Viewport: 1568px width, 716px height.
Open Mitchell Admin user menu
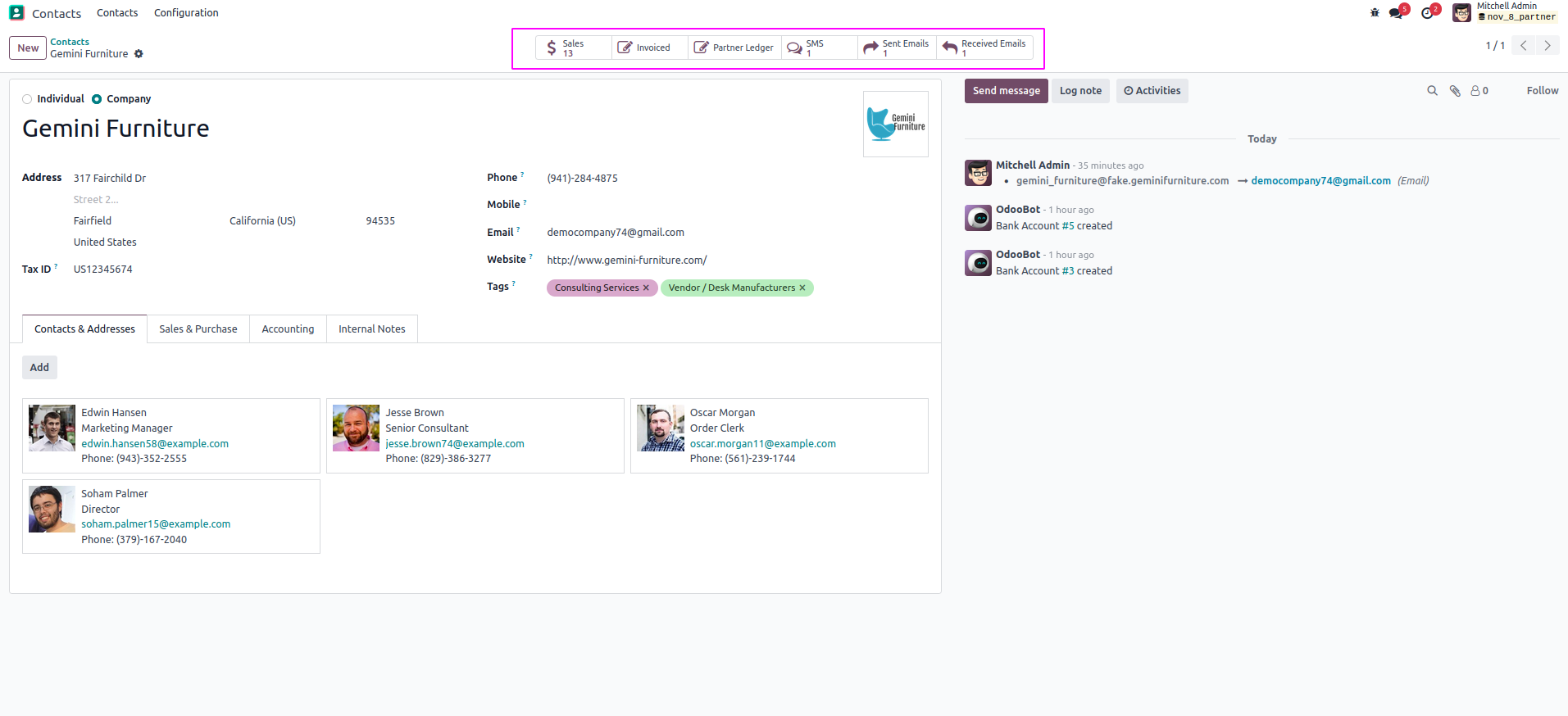(1504, 12)
